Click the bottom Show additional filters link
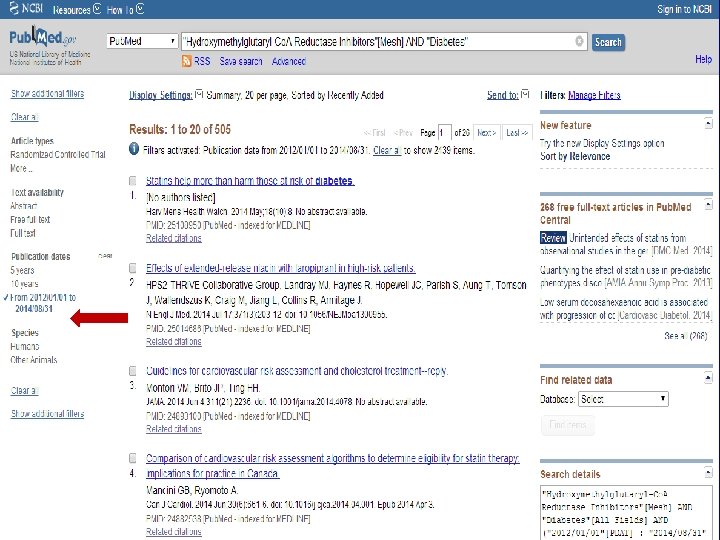 point(47,414)
